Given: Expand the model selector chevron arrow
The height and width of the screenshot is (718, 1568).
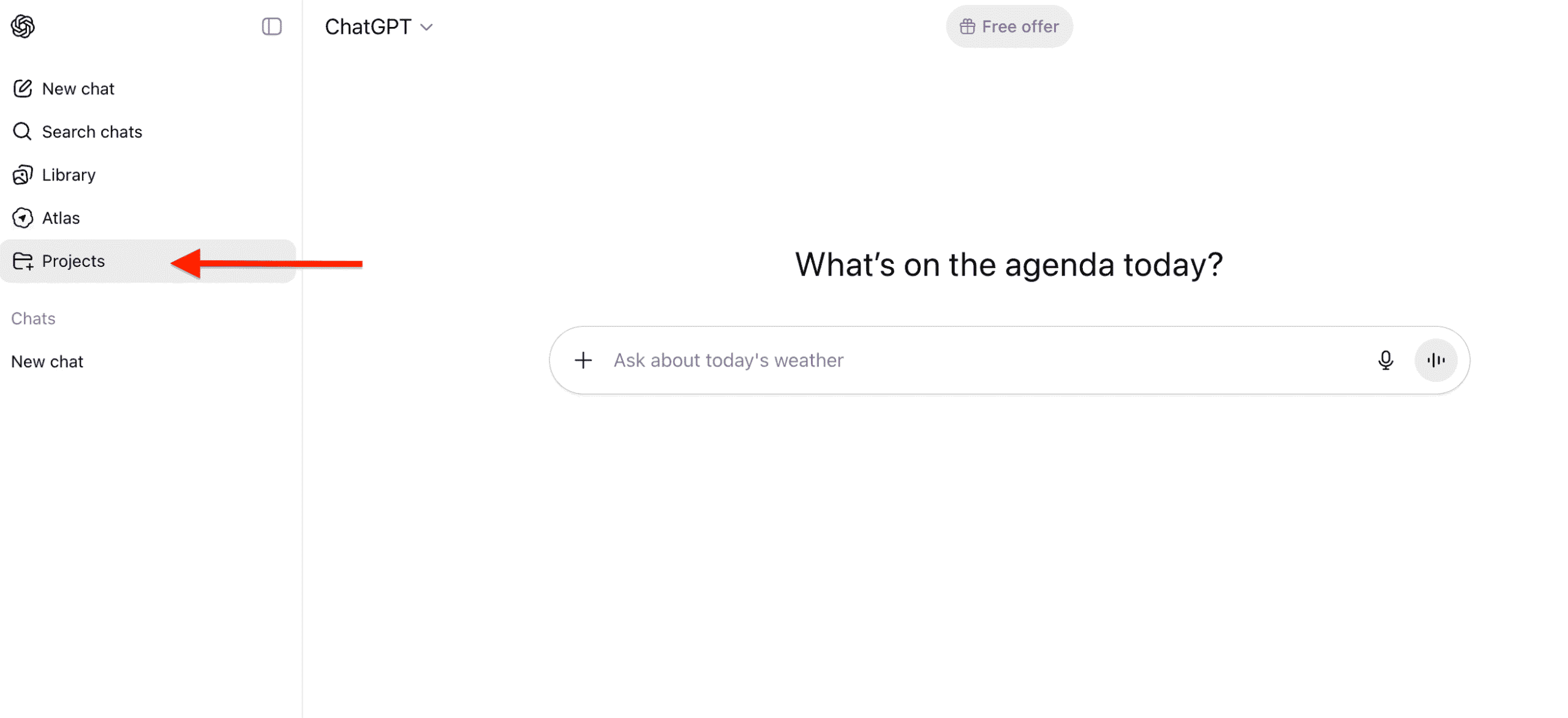Looking at the screenshot, I should coord(427,27).
